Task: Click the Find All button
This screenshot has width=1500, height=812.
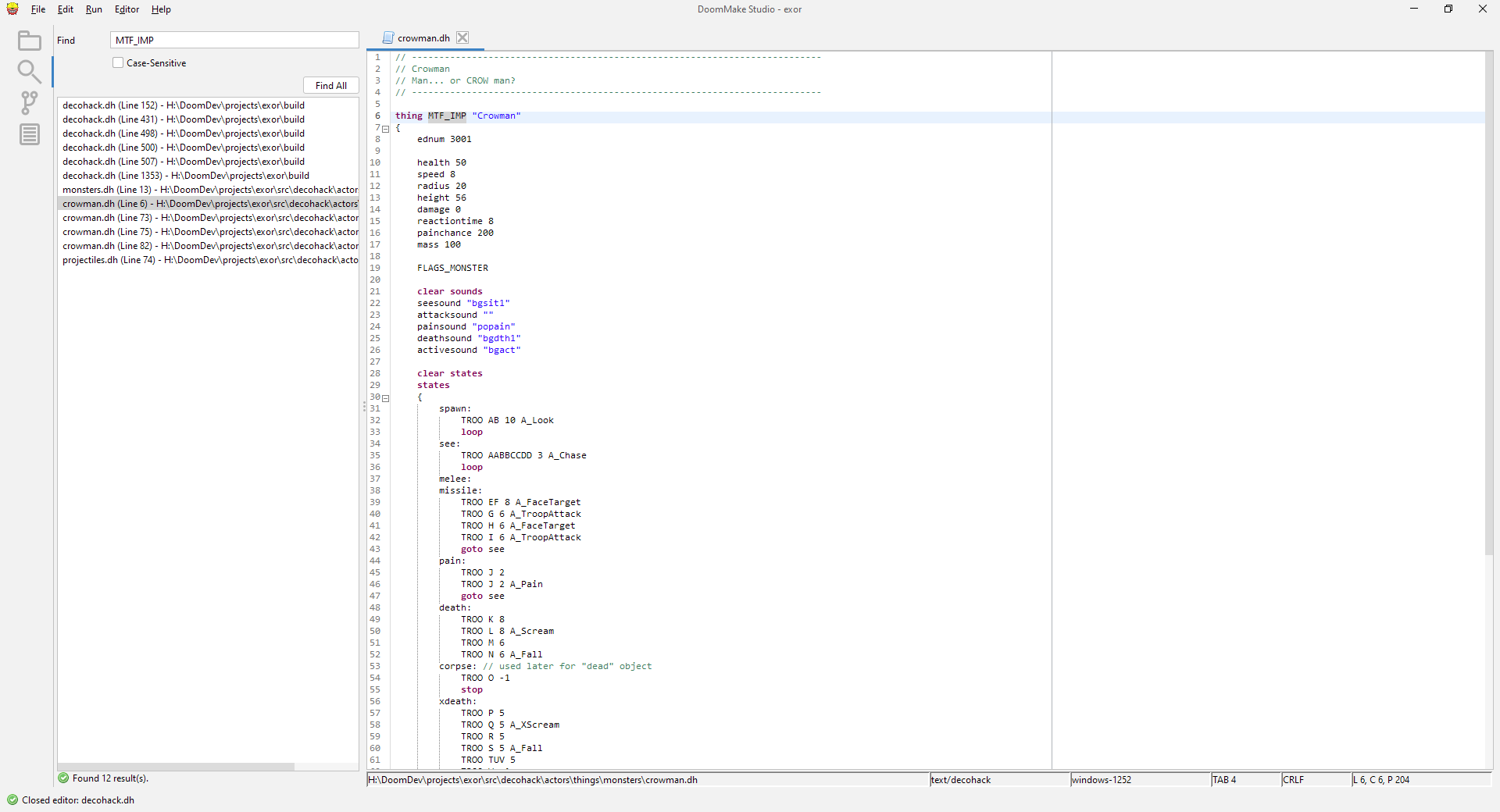Action: tap(331, 85)
